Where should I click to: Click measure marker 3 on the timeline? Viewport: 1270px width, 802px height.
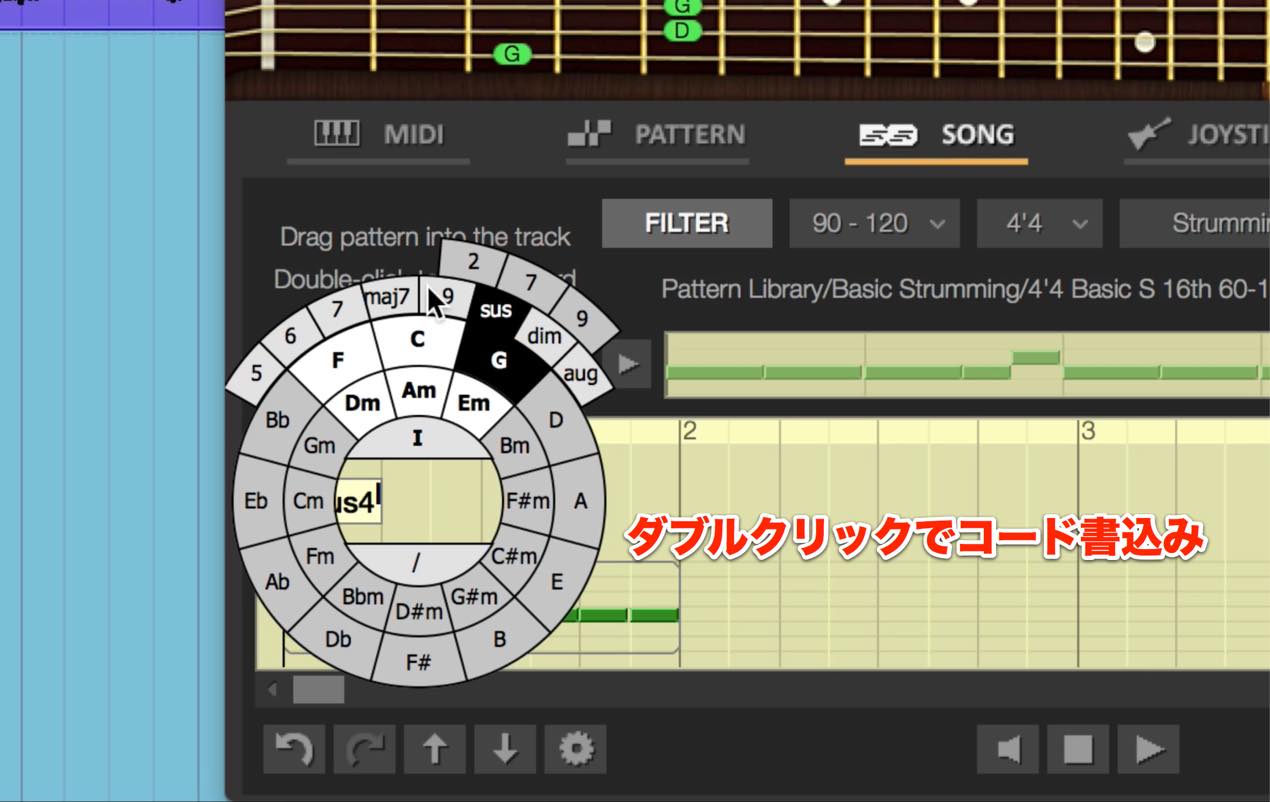click(x=1088, y=431)
